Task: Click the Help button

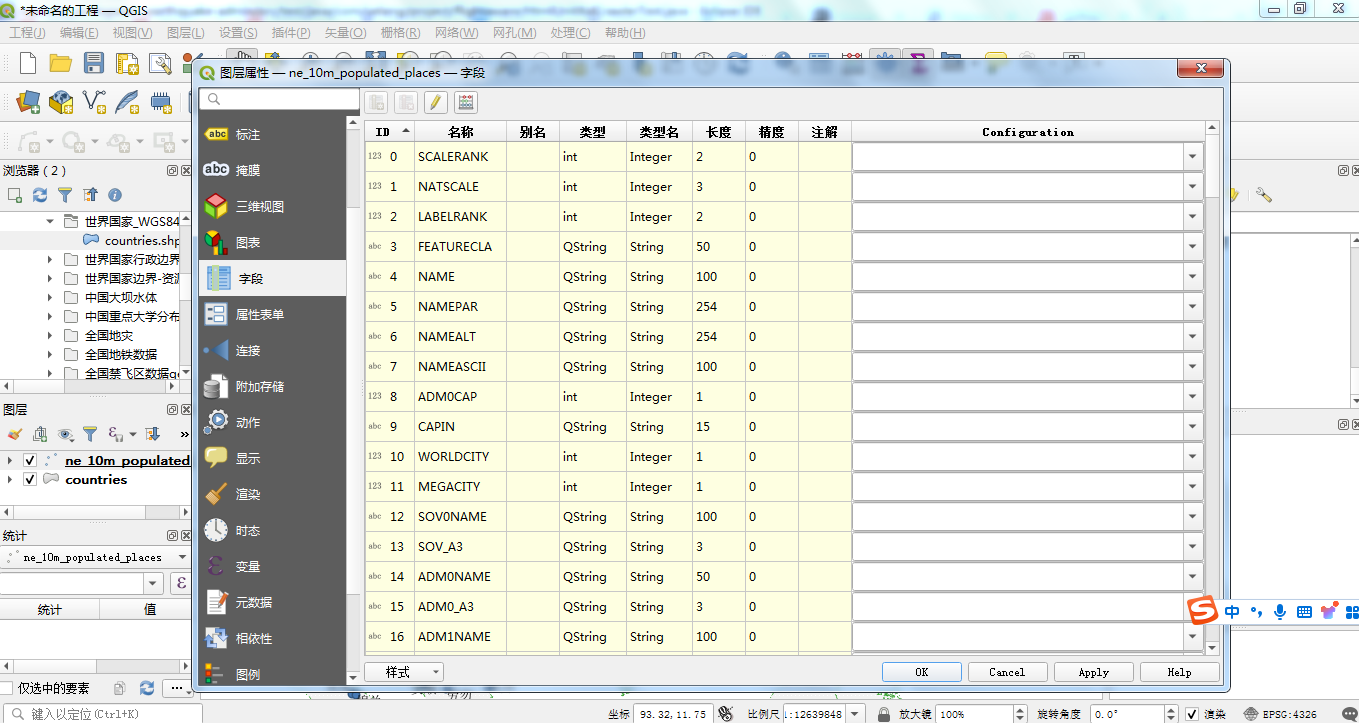Action: [x=1179, y=672]
